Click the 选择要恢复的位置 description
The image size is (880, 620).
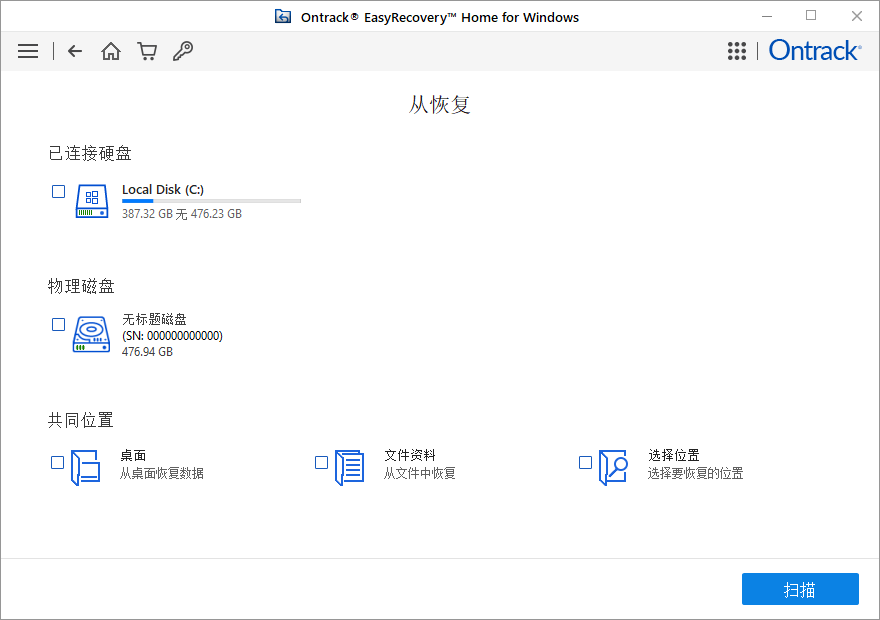695,474
